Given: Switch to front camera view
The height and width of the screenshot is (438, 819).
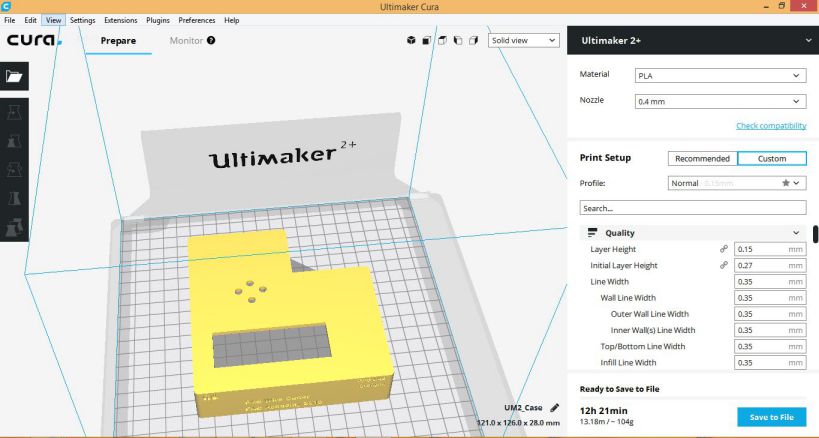Looking at the screenshot, I should 427,40.
